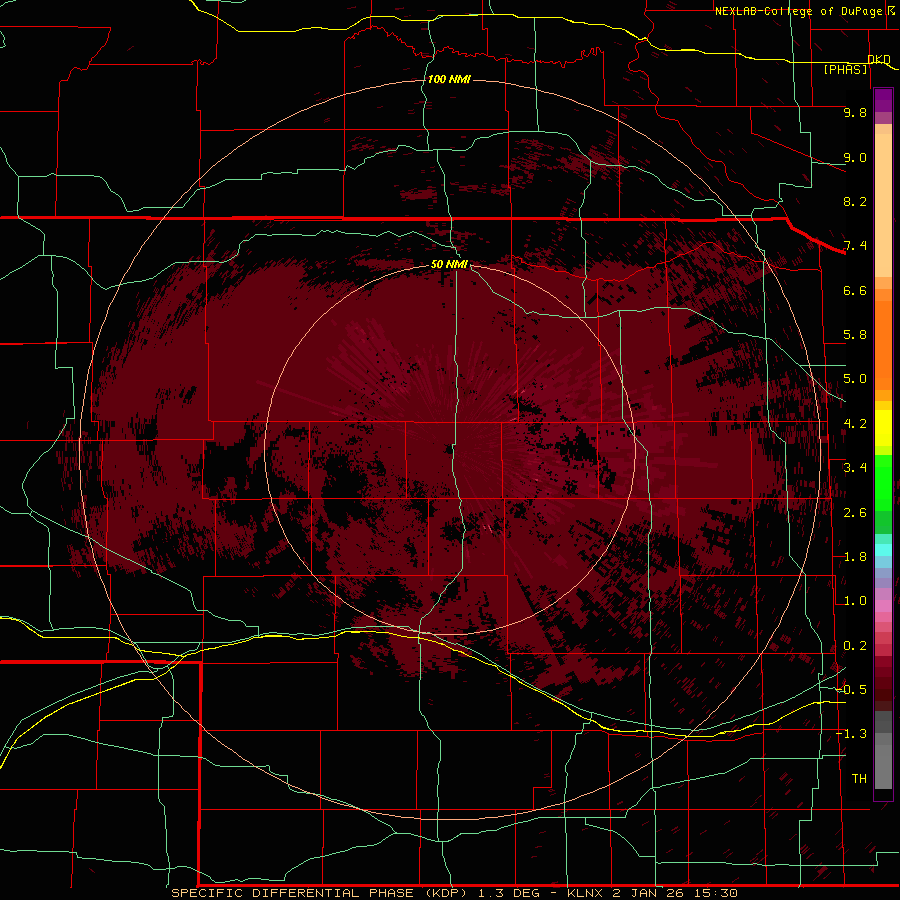This screenshot has width=900, height=900.
Task: Select the 1.0 value on the color scale
Action: click(x=855, y=601)
